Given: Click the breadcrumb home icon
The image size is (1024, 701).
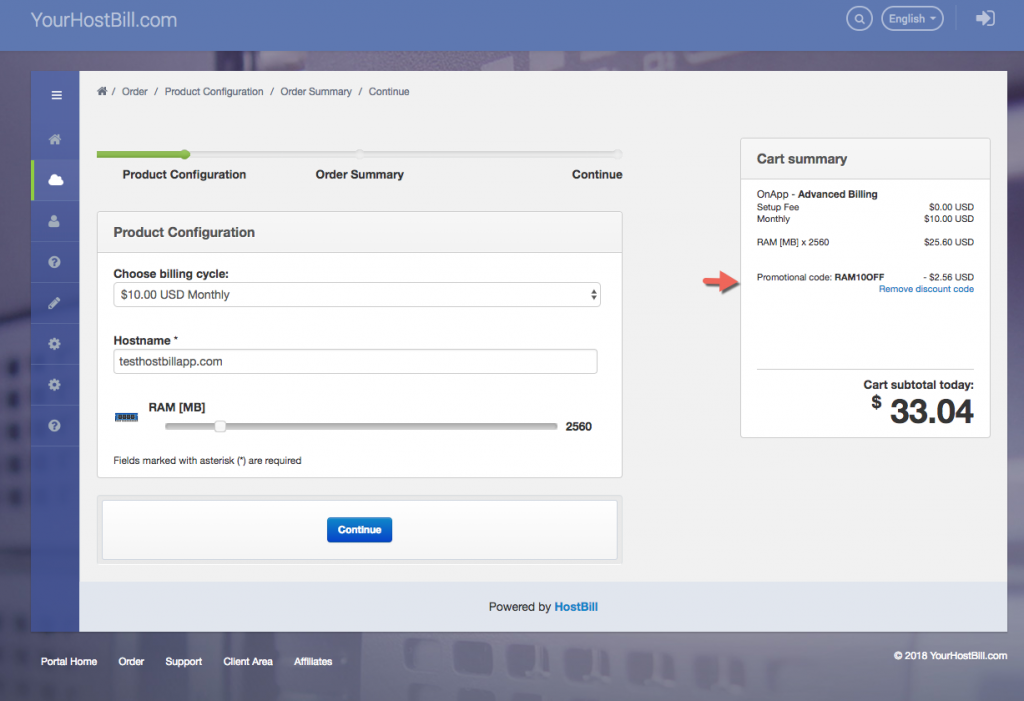Looking at the screenshot, I should coord(102,91).
